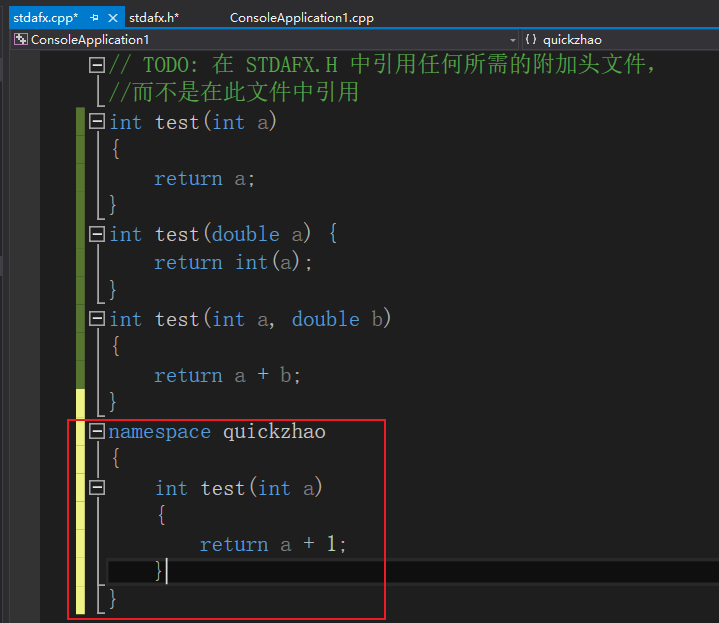Screen dimensions: 719x623
Task: Pin the stdafx.cpp tab
Action: coord(94,18)
